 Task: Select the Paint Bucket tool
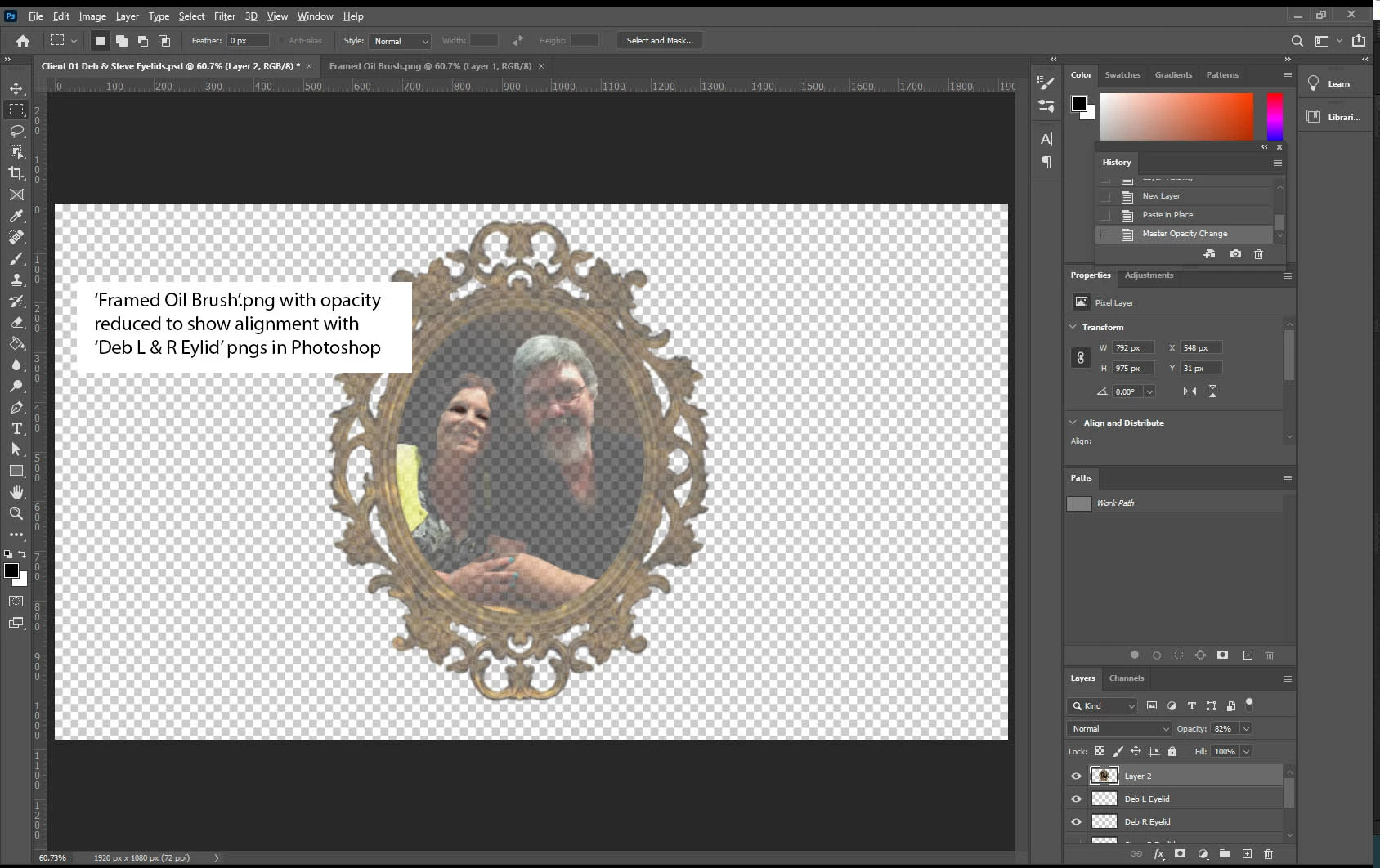click(16, 343)
